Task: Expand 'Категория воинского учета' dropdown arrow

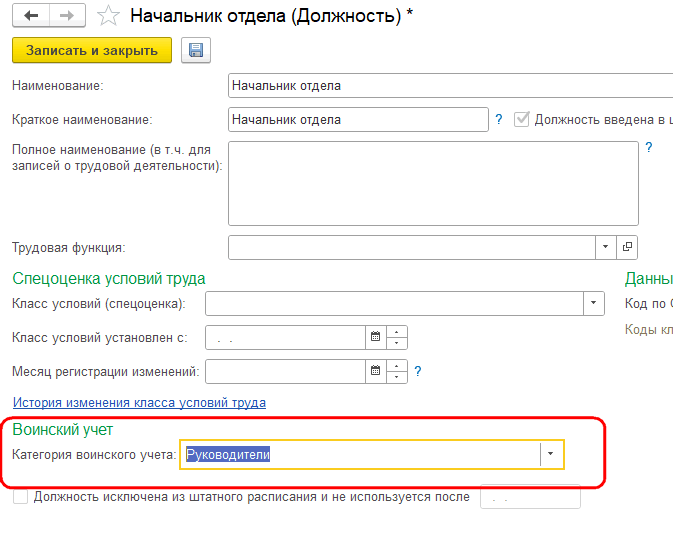Action: [551, 454]
